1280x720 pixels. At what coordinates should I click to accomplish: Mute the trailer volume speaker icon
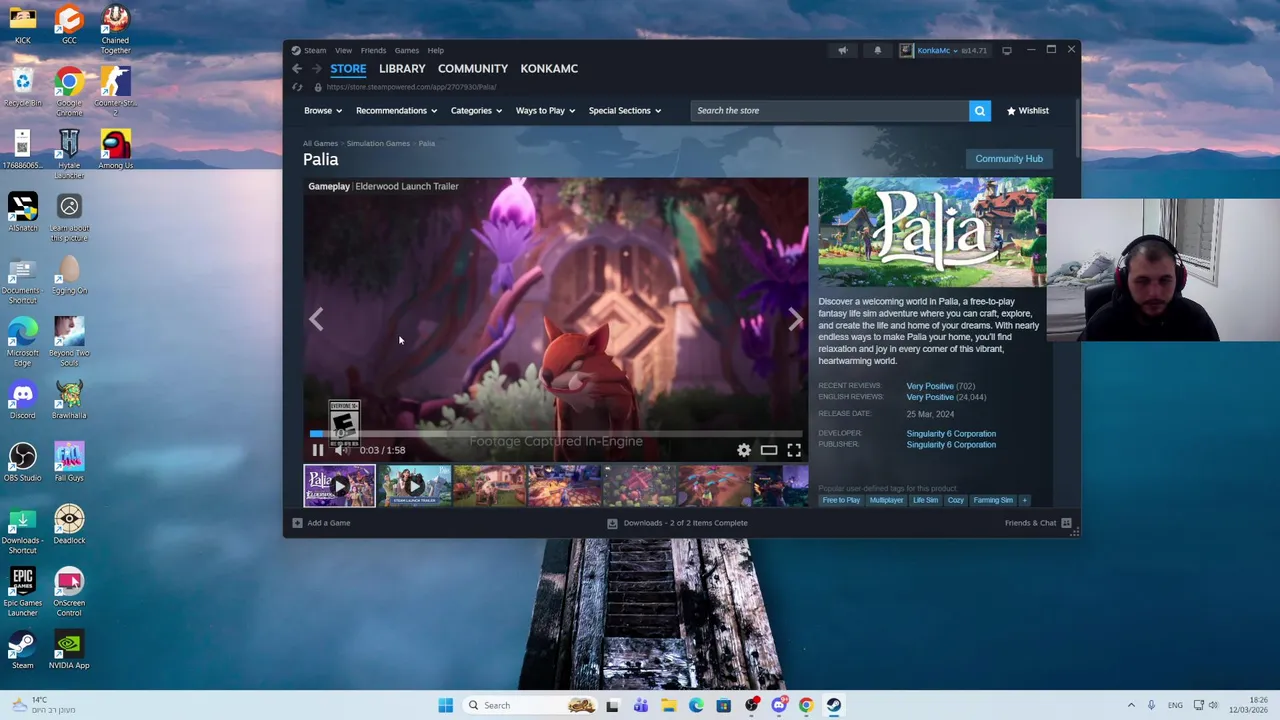click(341, 450)
